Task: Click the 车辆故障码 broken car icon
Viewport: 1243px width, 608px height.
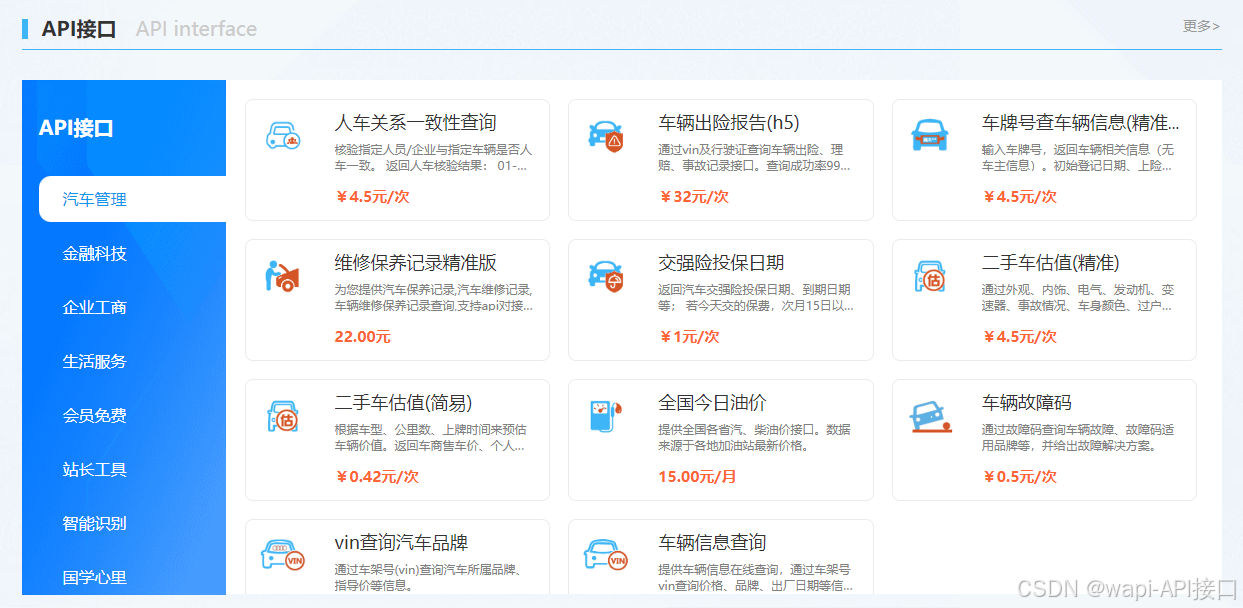Action: 930,415
